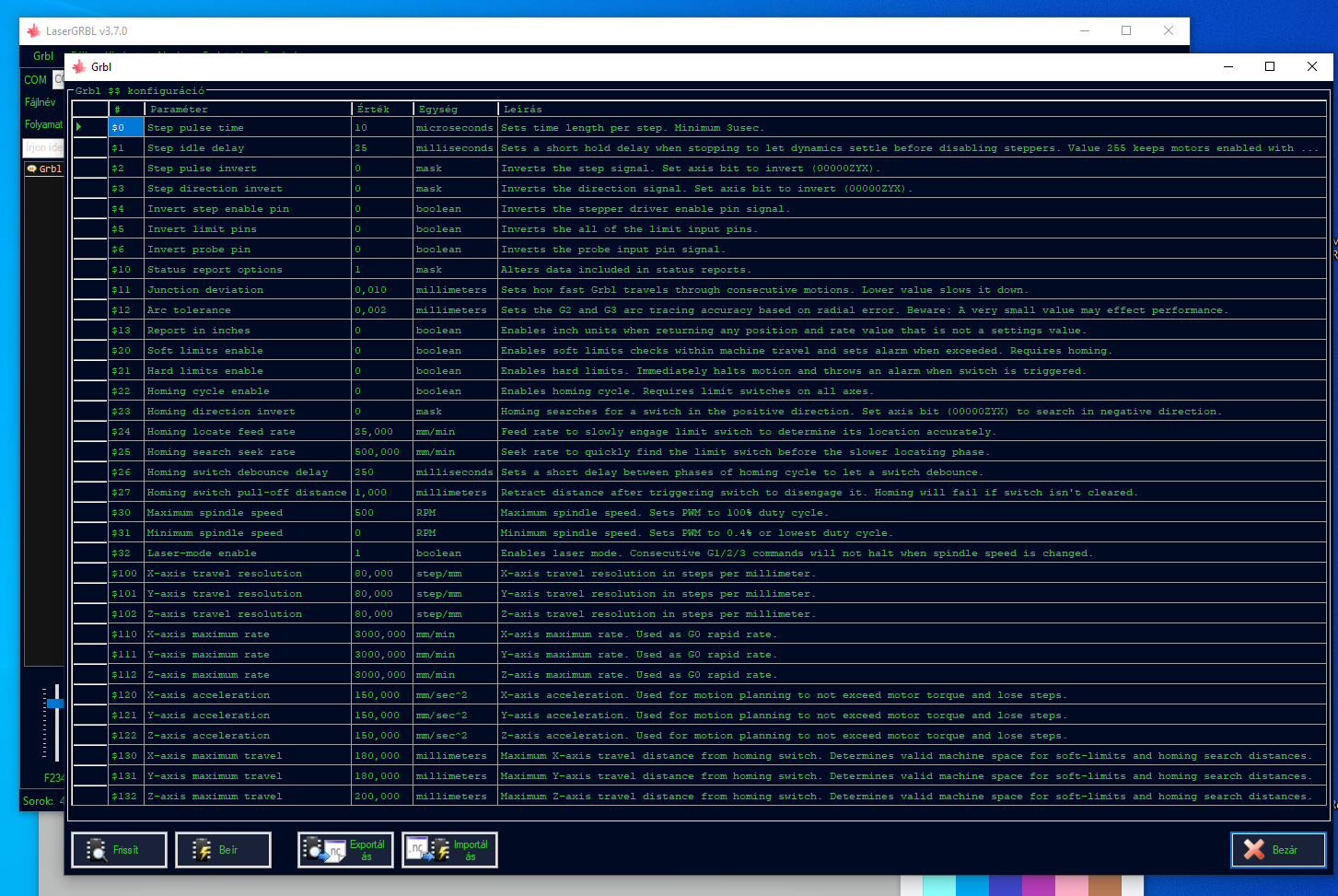Click the $100 X-axis travel resolution value

coord(382,574)
